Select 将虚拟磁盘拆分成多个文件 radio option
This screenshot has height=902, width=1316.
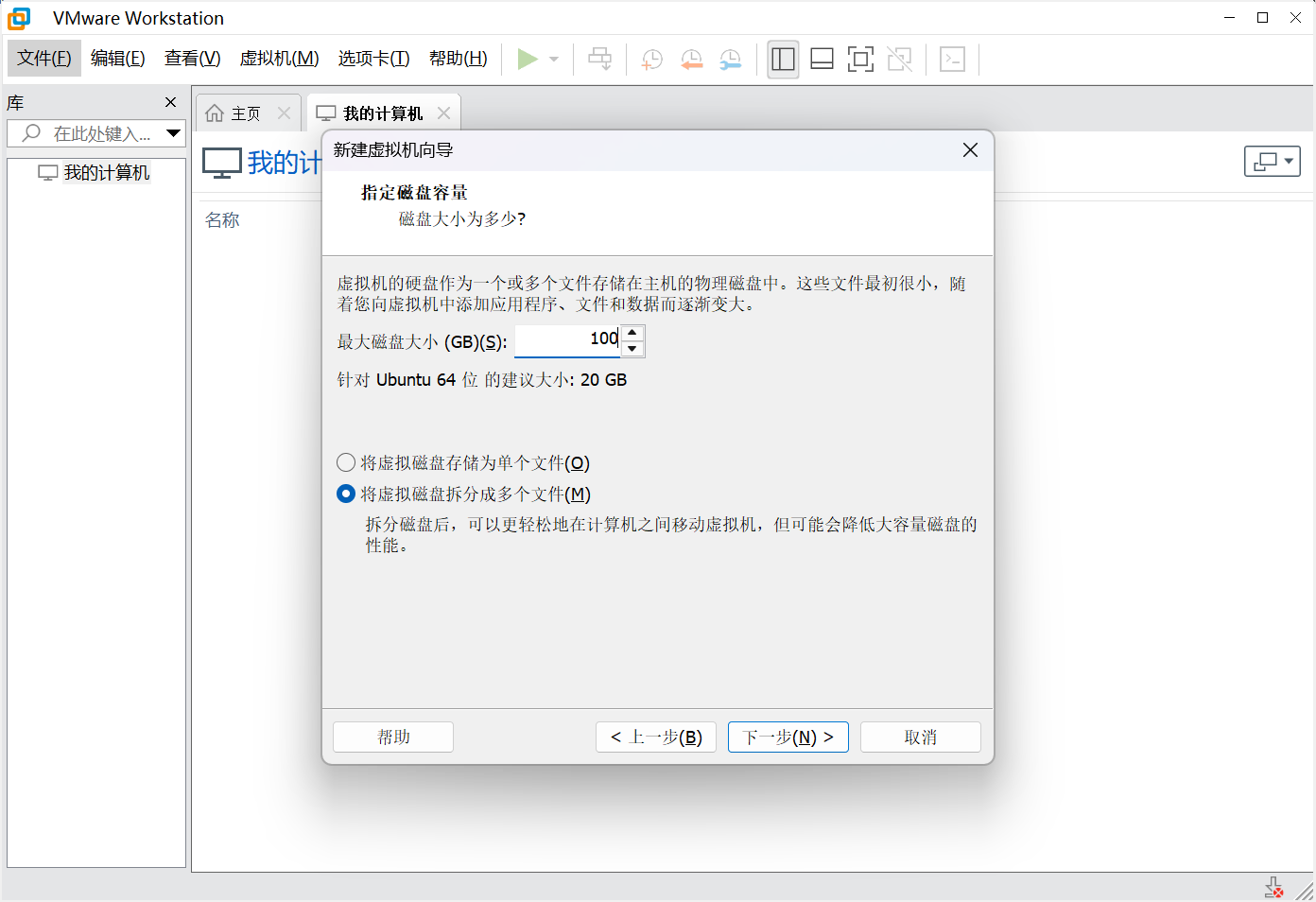[464, 494]
